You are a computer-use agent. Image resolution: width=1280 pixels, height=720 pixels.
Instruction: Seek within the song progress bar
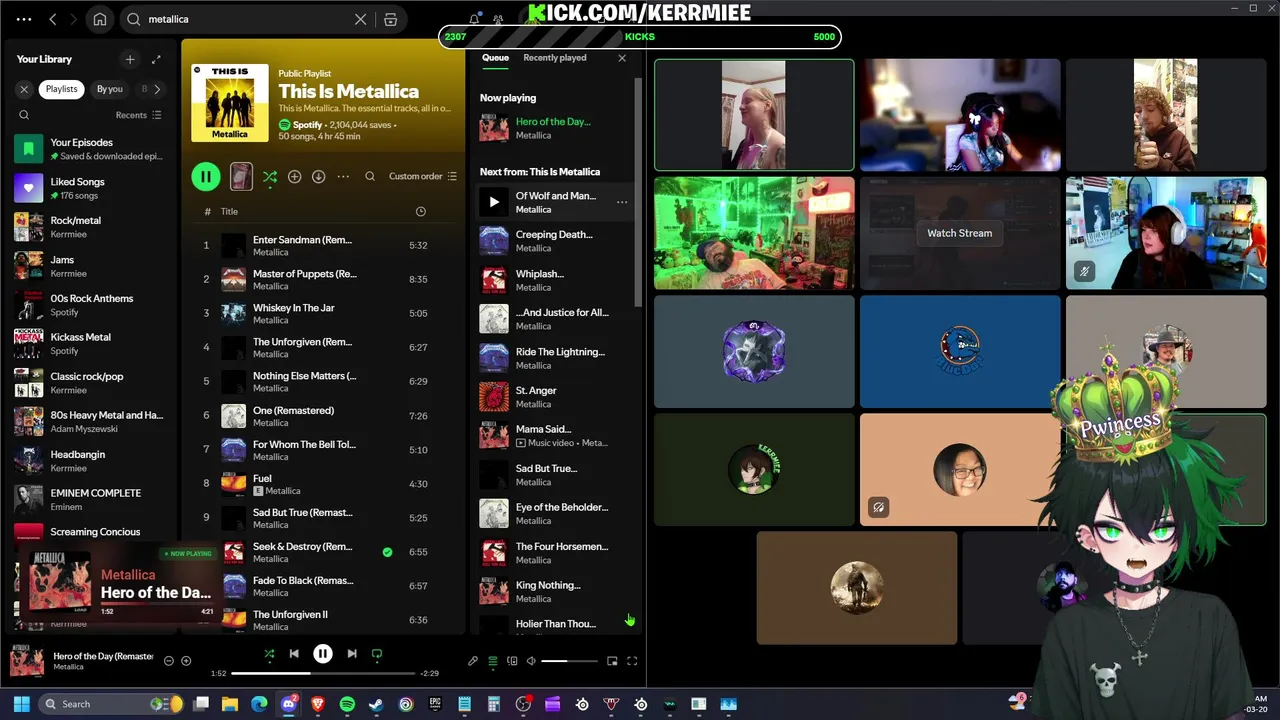323,673
